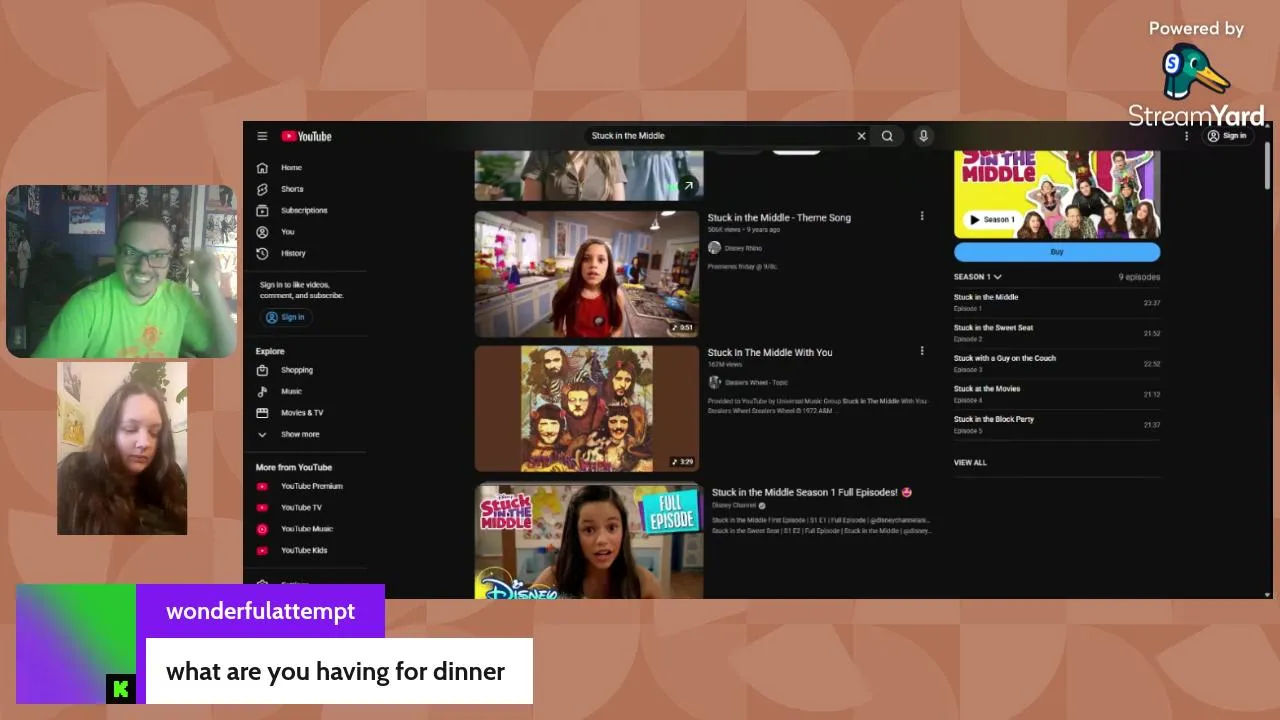1280x720 pixels.
Task: Click the page vertical scrollbar
Action: point(1268,165)
